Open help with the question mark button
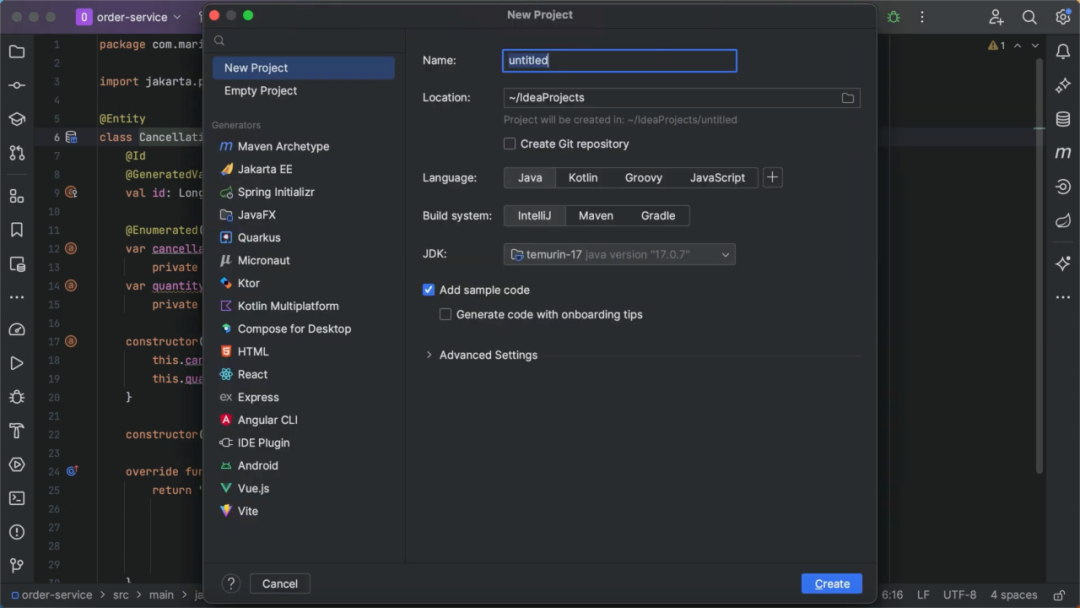 [231, 584]
